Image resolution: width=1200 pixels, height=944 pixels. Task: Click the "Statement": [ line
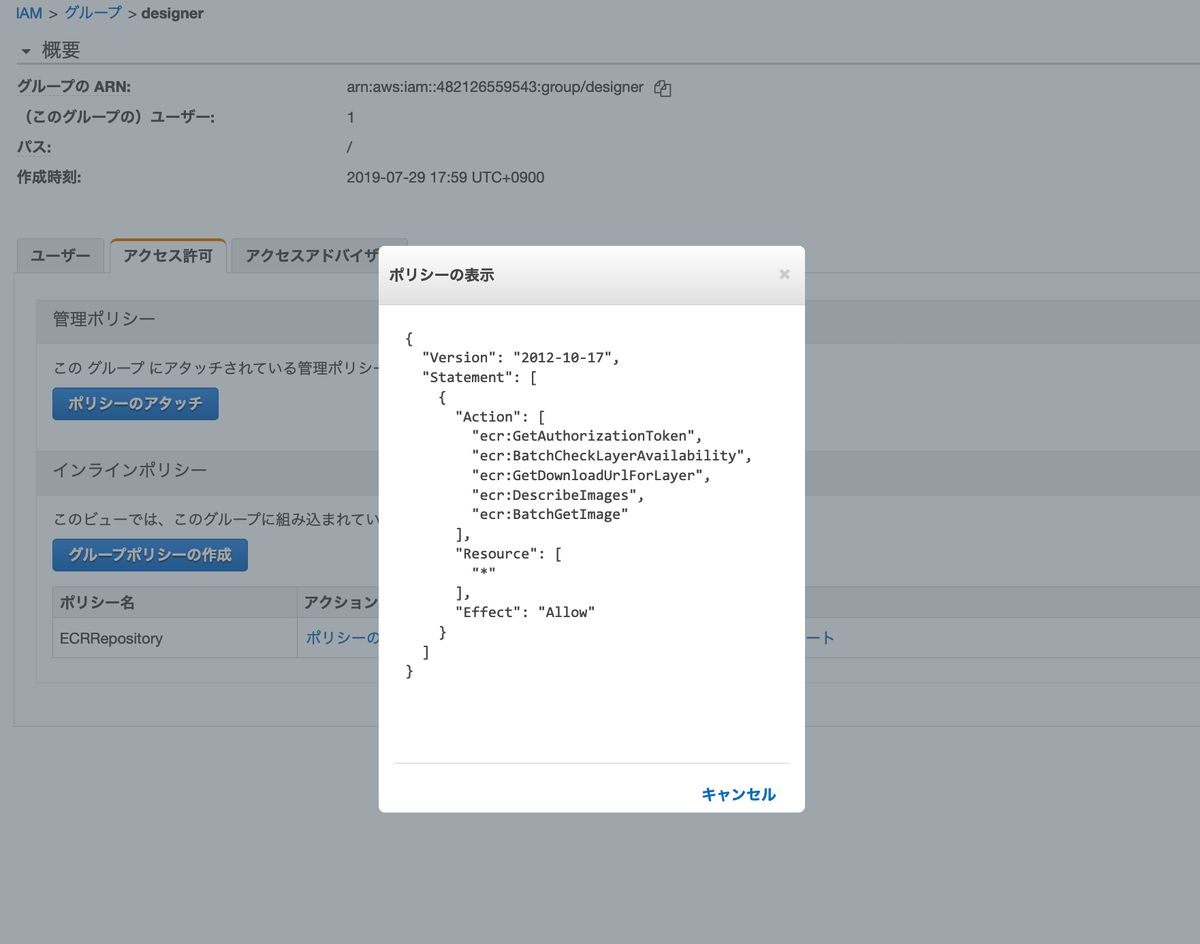click(x=481, y=378)
